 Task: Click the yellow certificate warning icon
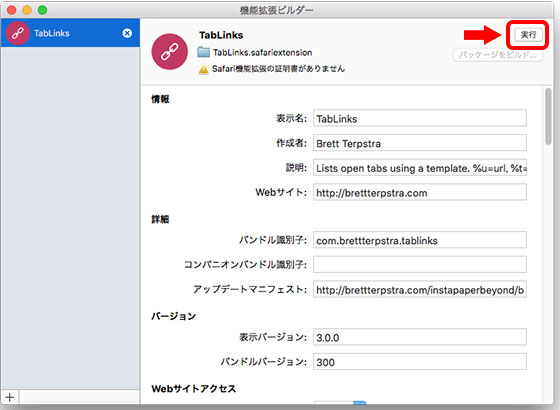point(203,69)
